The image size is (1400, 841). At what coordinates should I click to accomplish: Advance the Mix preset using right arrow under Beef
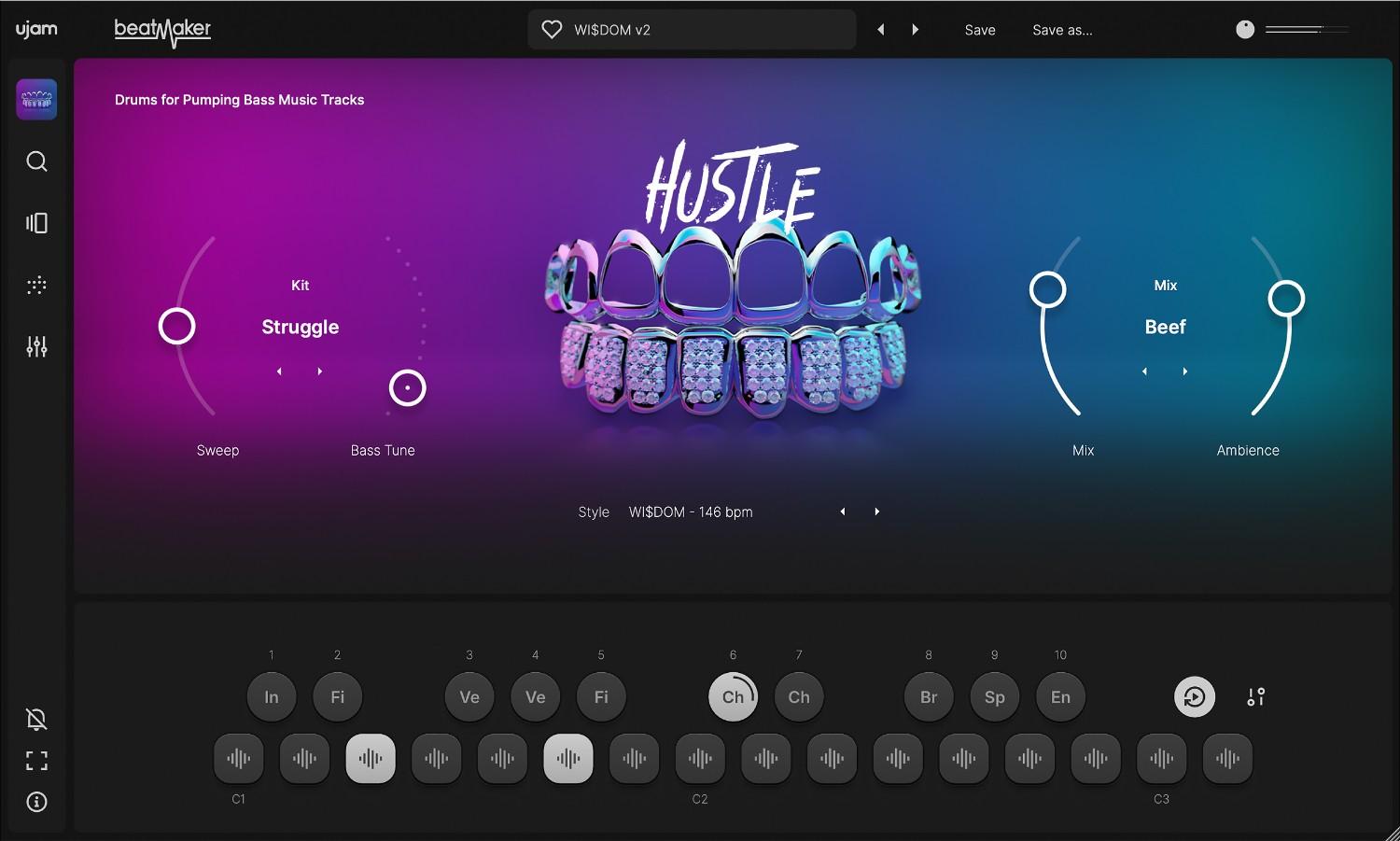tap(1185, 371)
